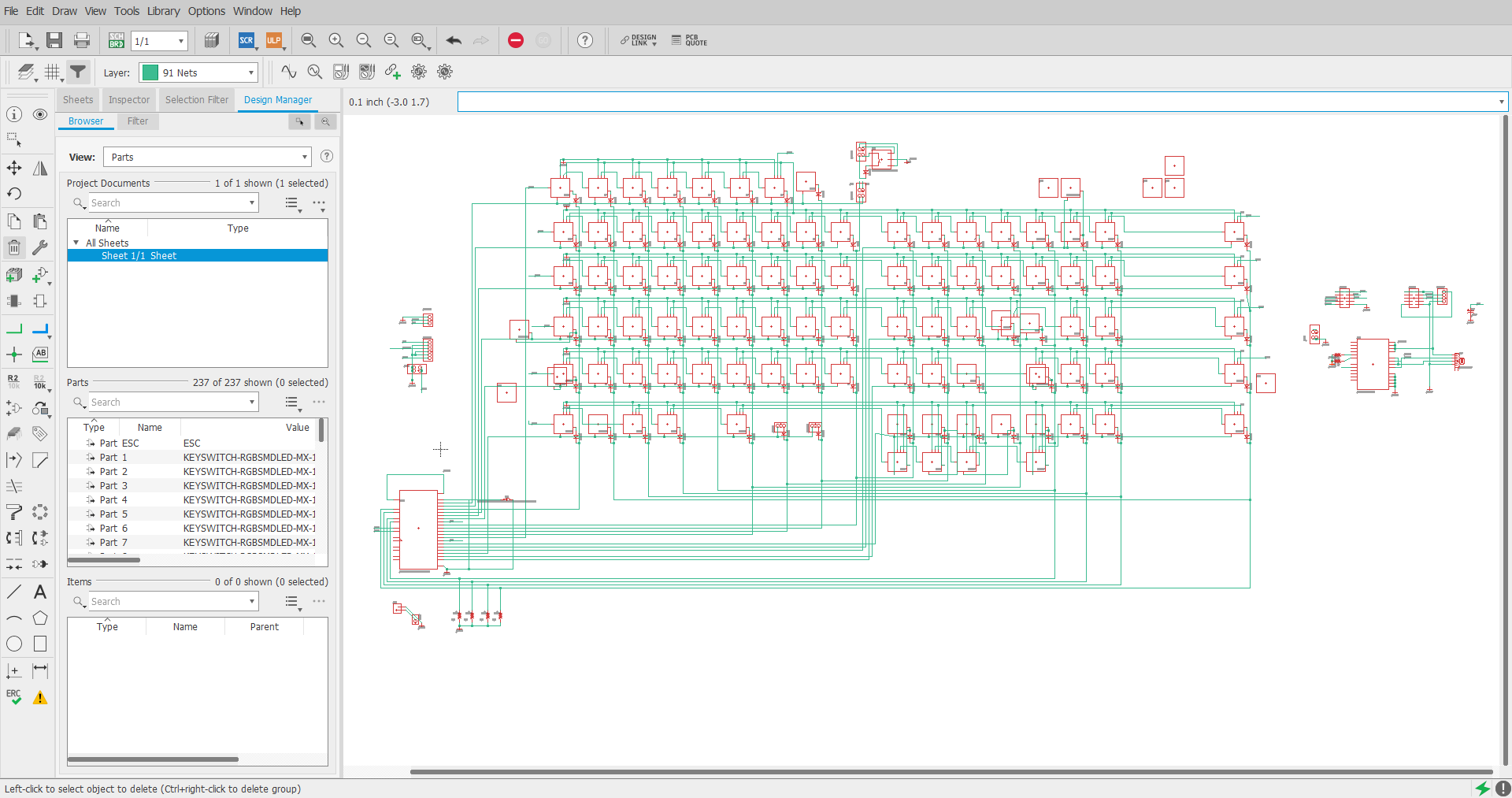Toggle the selection filter funnel button

point(78,72)
